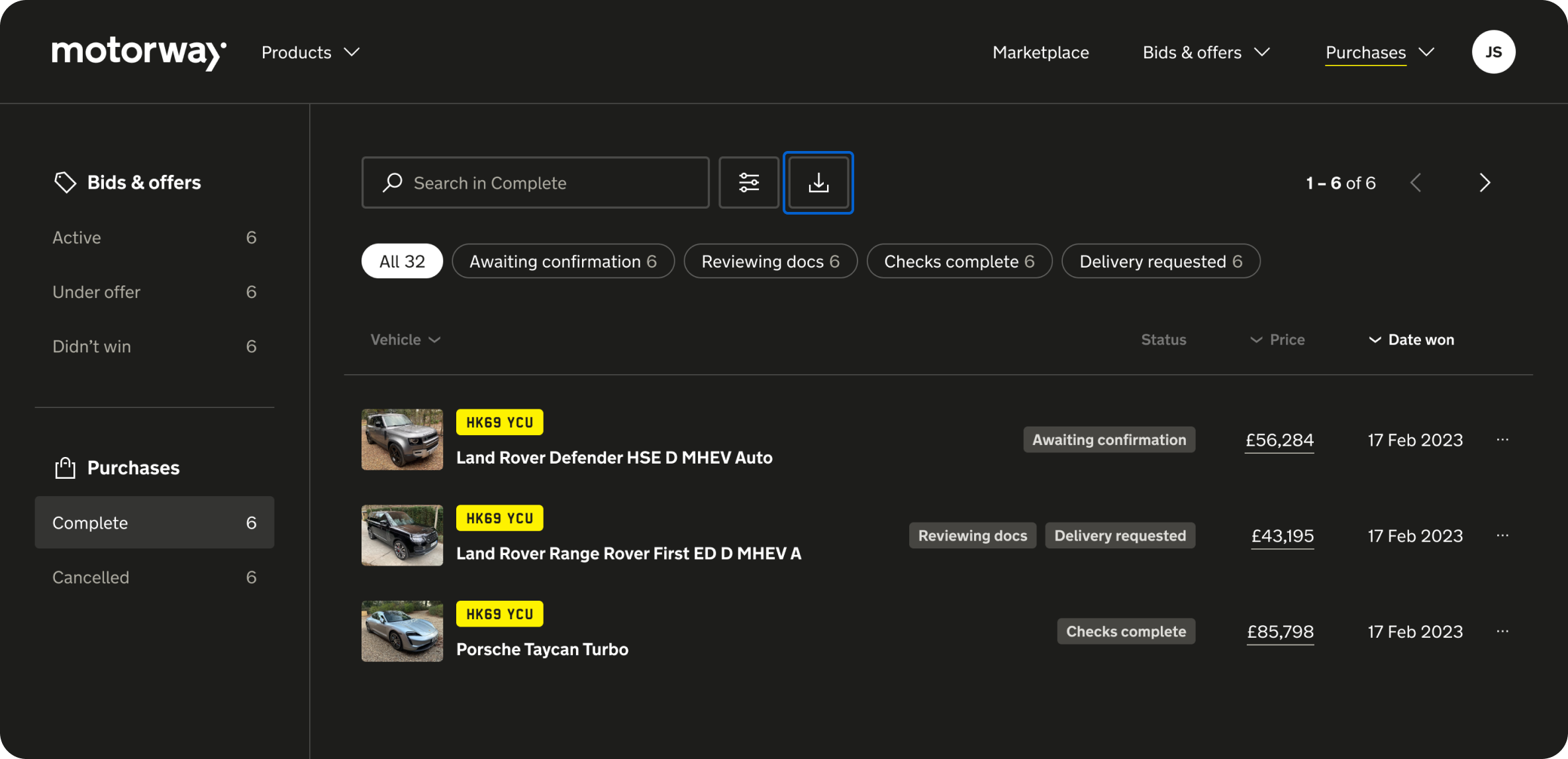Click the Purchases bag icon in sidebar
Screen dimensions: 1568x759
coord(65,468)
